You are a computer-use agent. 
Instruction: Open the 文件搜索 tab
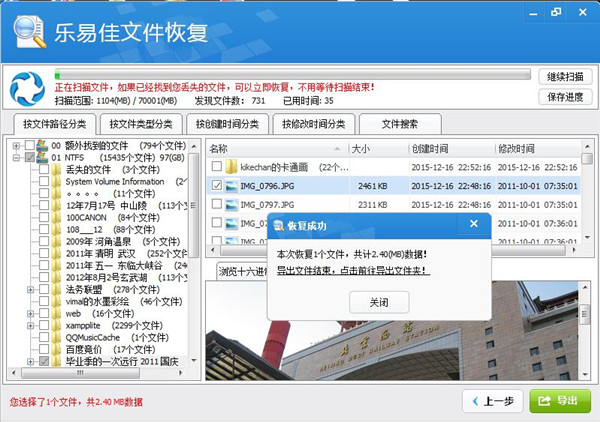pyautogui.click(x=394, y=124)
